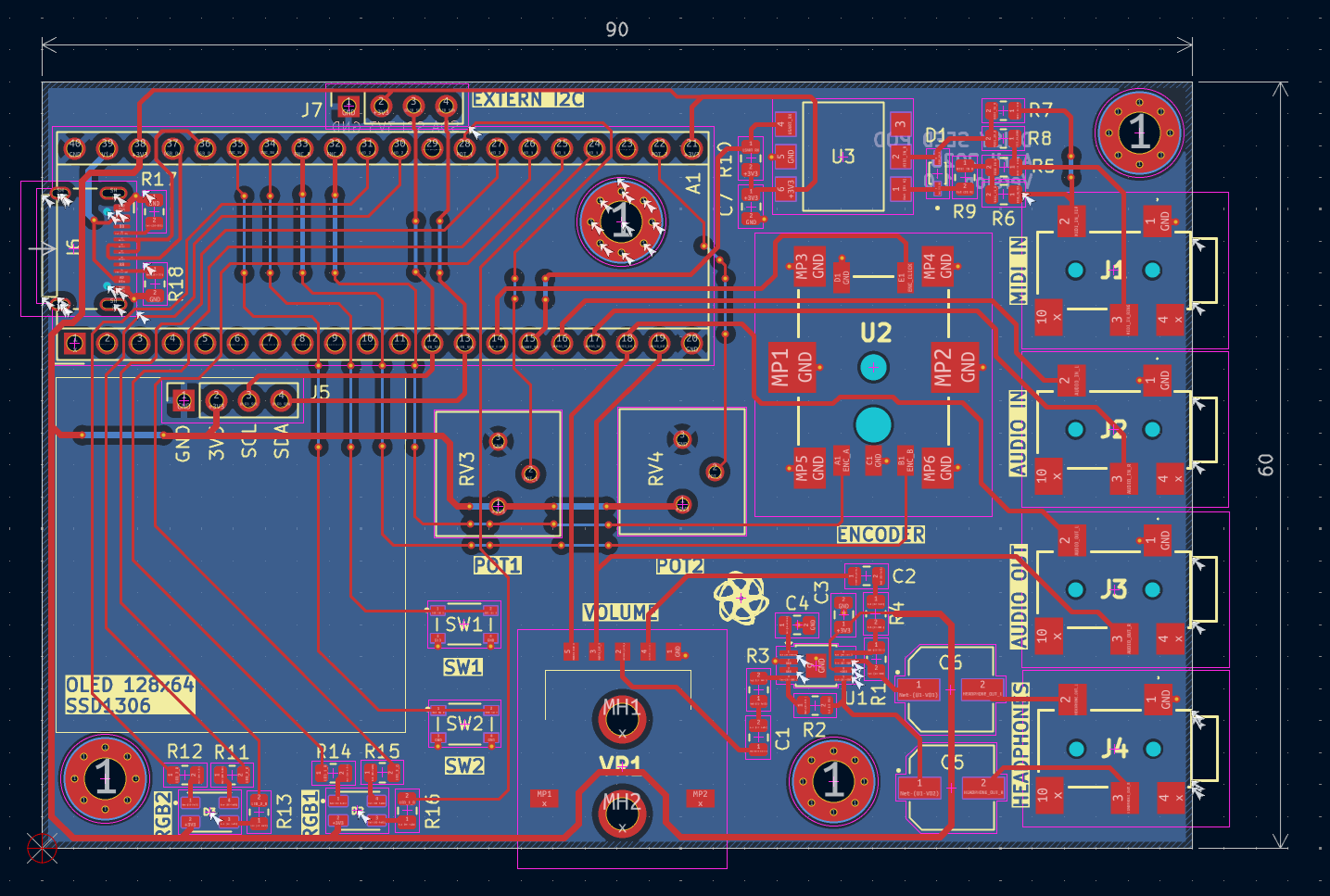
Task: Click the Raspberry Pi logo graphic
Action: tap(741, 597)
